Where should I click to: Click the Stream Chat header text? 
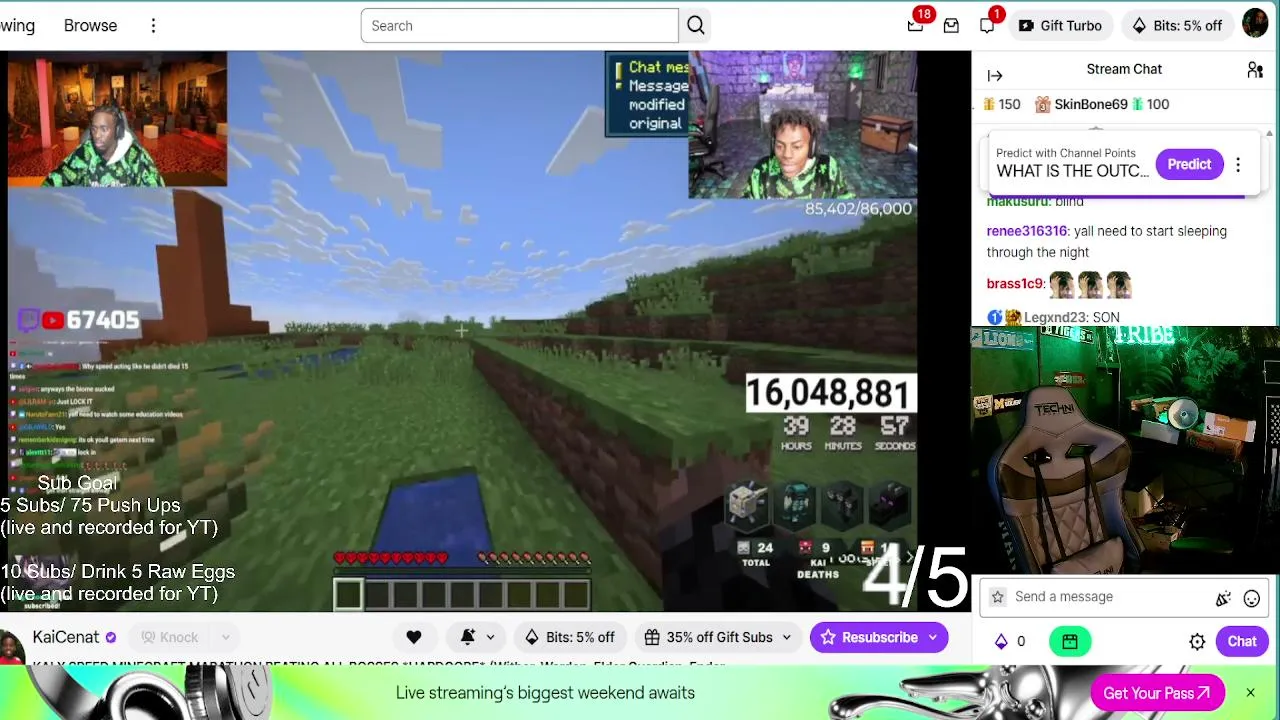[x=1124, y=70]
